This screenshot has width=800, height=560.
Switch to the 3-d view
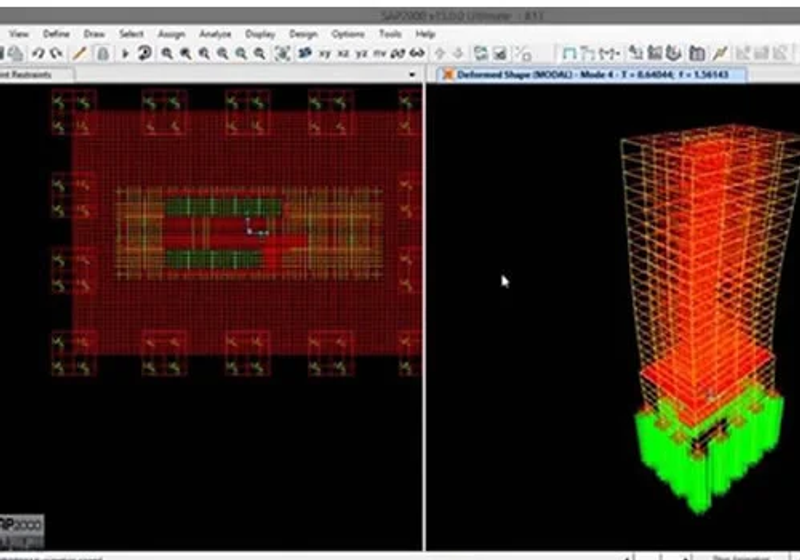[305, 53]
